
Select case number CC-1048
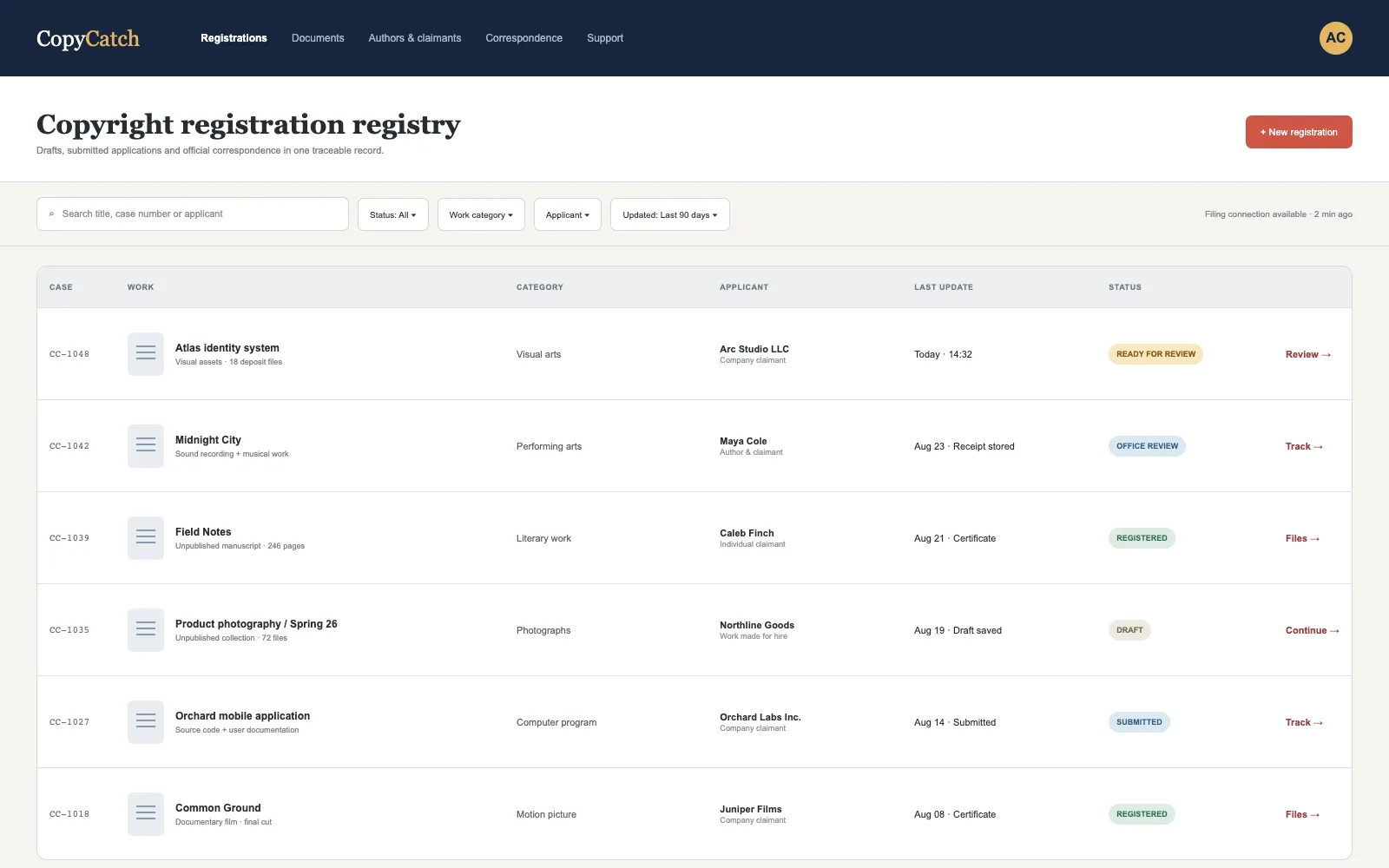69,354
